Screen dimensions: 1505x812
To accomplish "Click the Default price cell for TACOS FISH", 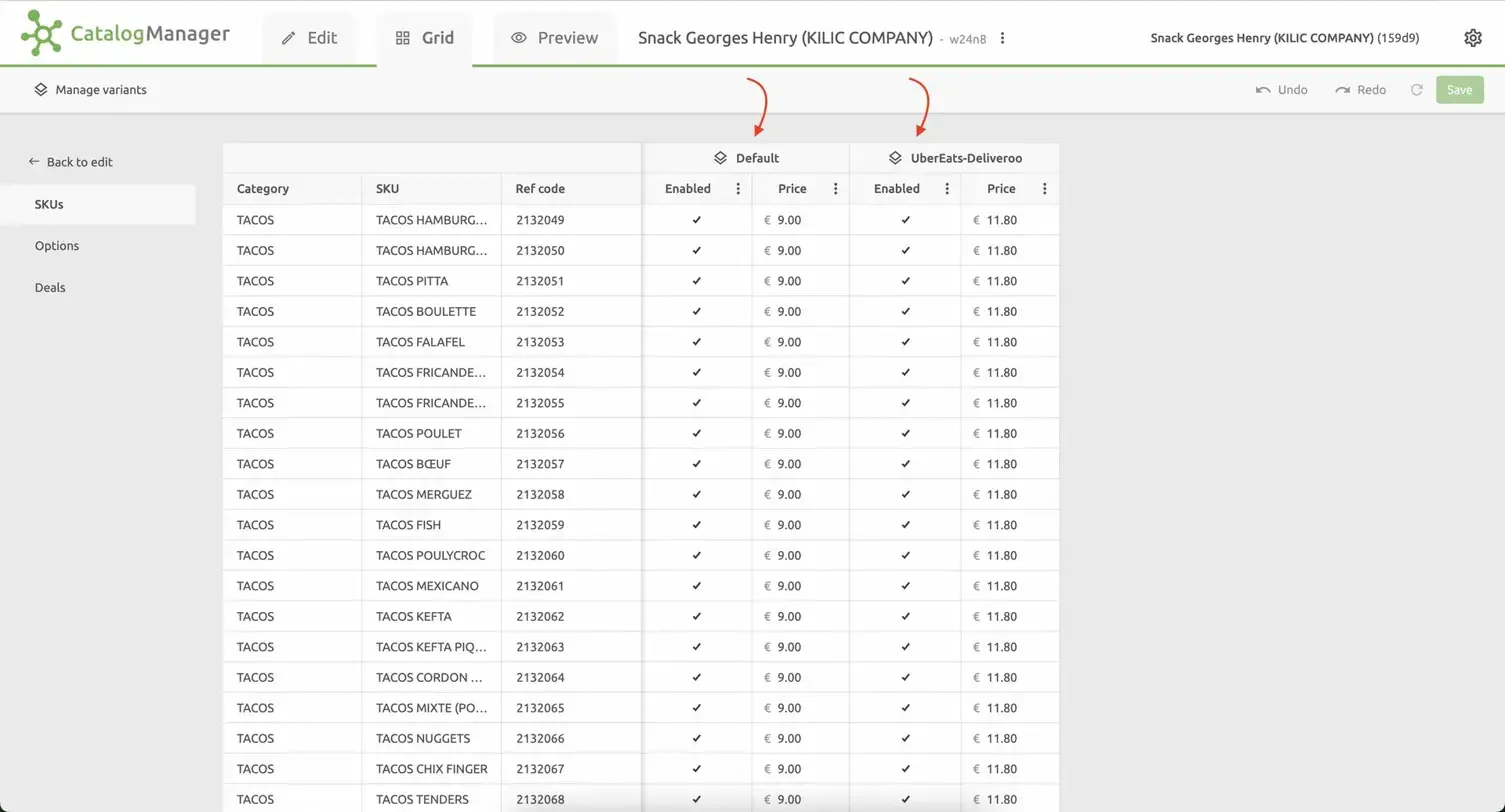I will click(790, 525).
